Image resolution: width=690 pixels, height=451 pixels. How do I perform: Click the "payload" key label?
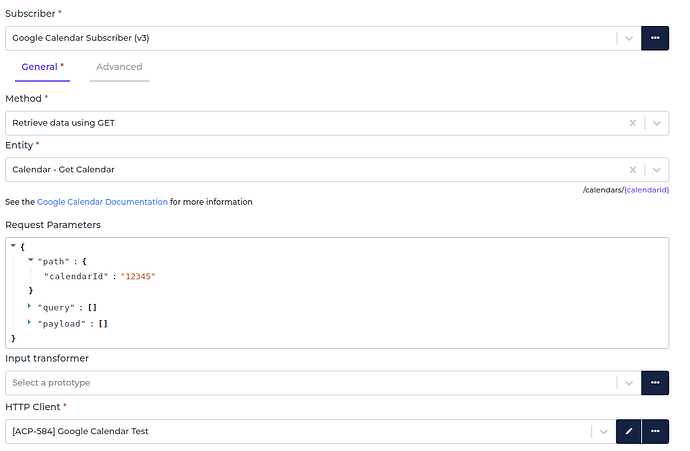[61, 324]
